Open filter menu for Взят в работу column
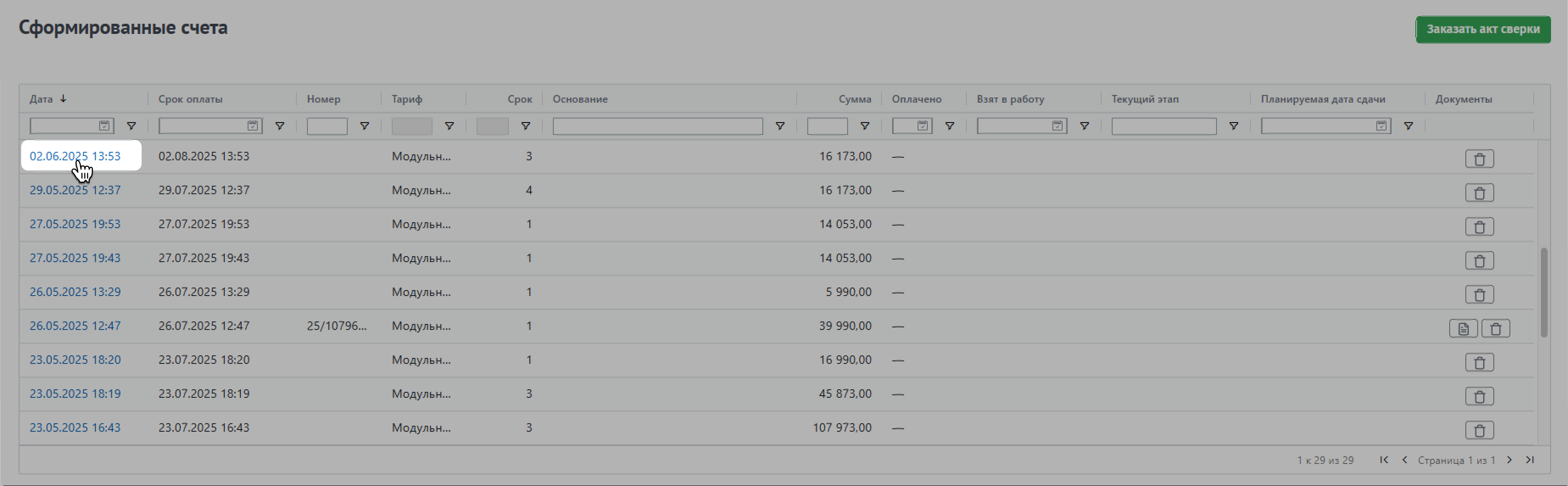Viewport: 1568px width, 486px height. (x=1084, y=126)
